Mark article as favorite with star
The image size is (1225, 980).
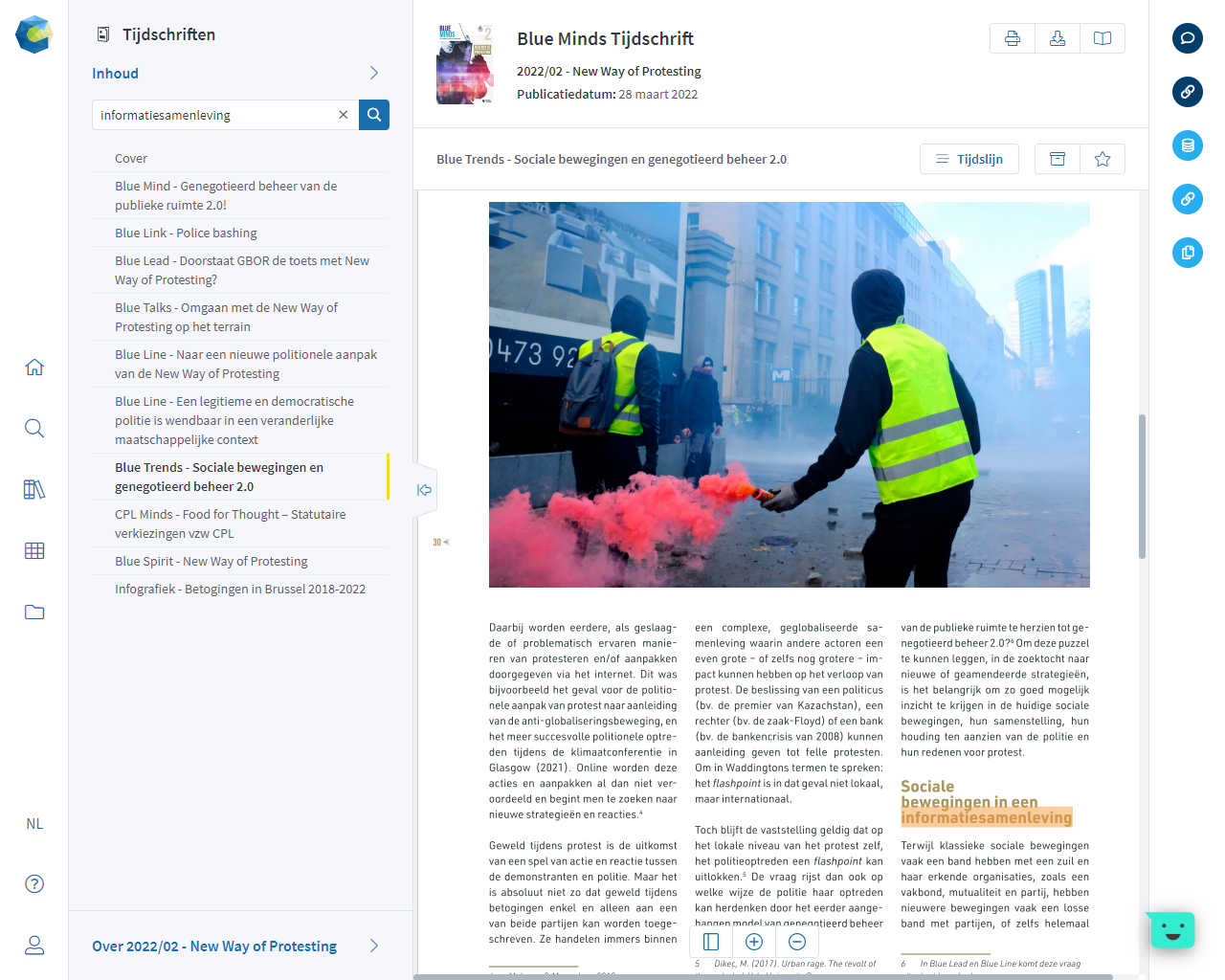click(1102, 159)
